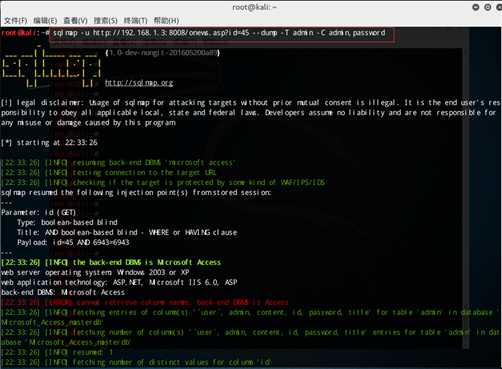The height and width of the screenshot is (369, 502).
Task: Click the red 'cannot retrieve column names' error line
Action: (145, 302)
